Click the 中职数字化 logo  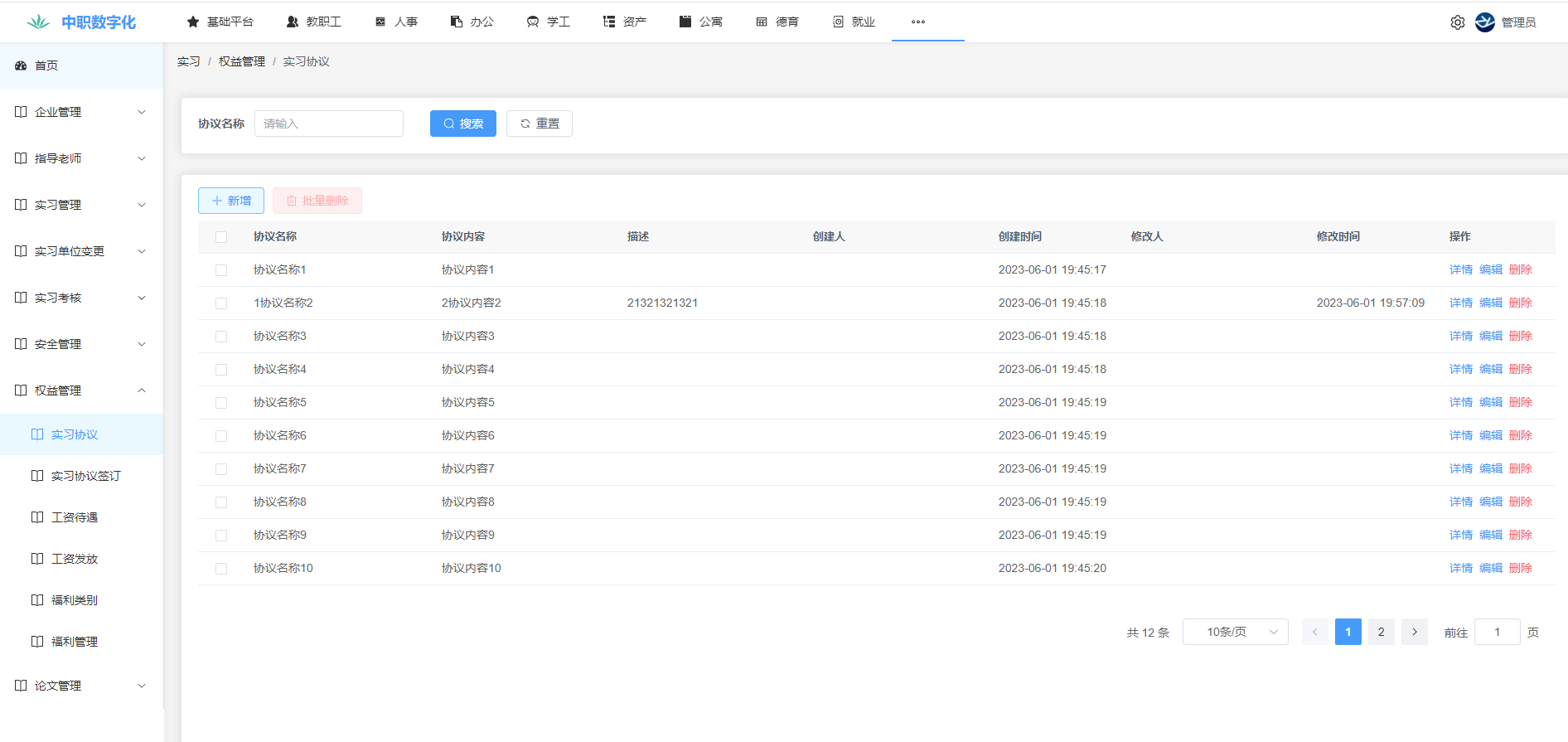(81, 22)
